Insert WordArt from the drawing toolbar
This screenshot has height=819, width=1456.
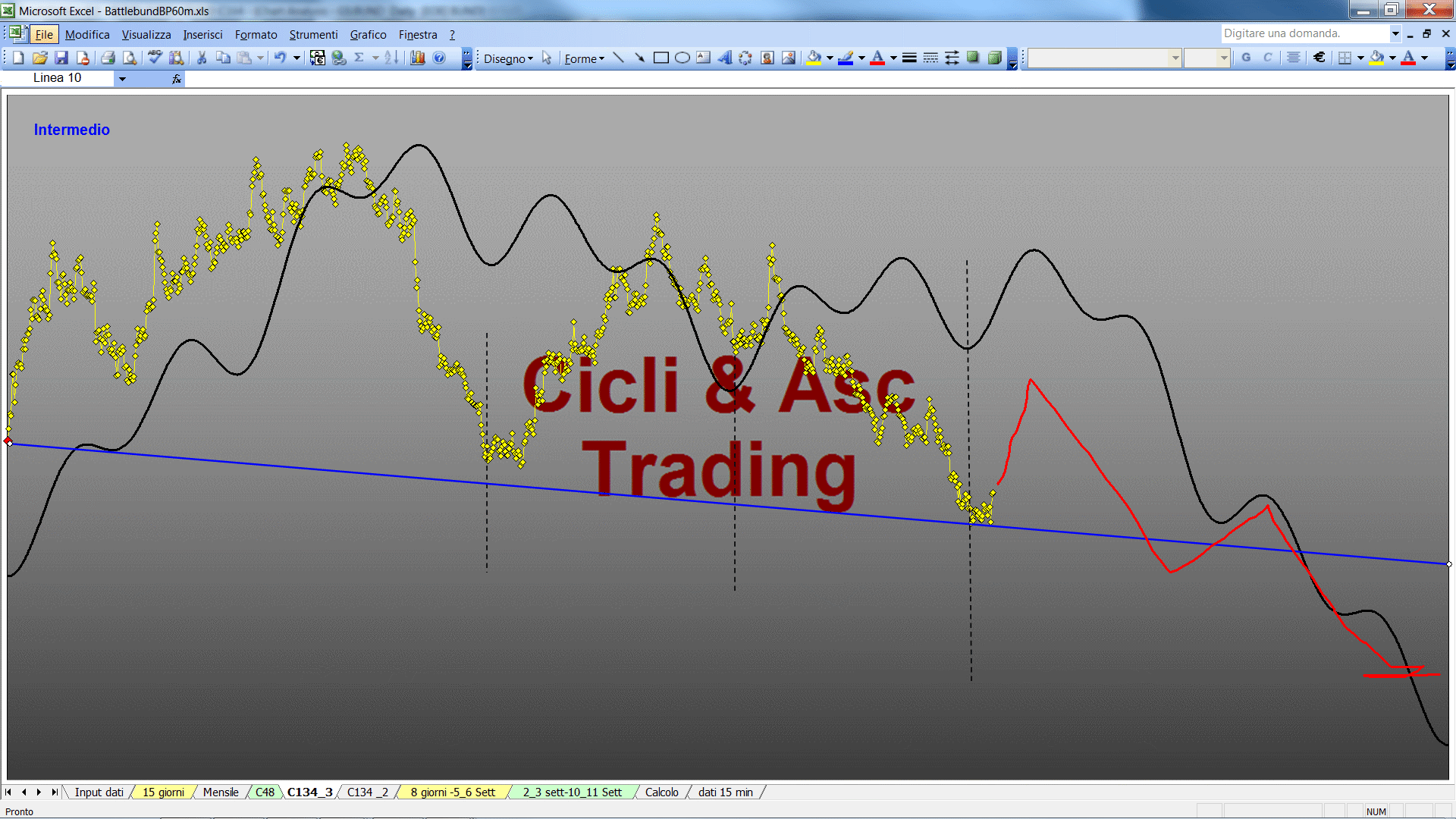[x=725, y=58]
